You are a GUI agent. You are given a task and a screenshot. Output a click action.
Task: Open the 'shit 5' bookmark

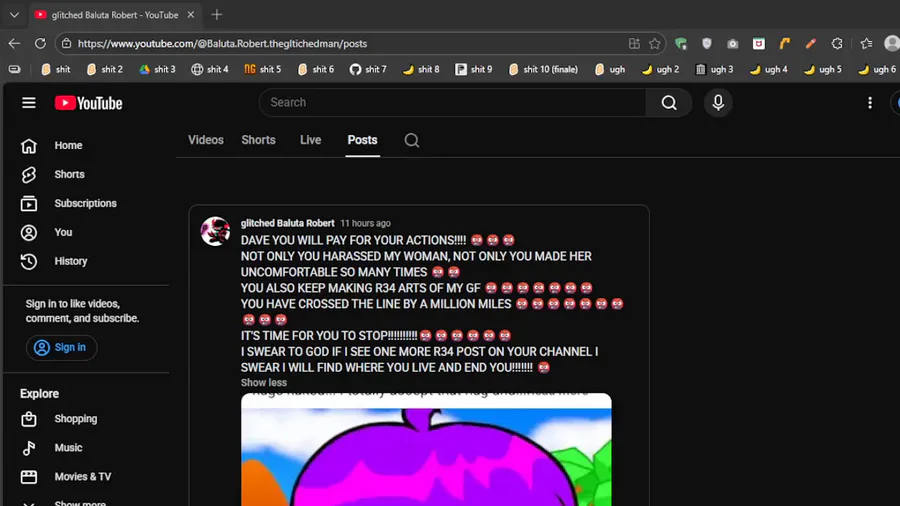[x=262, y=69]
